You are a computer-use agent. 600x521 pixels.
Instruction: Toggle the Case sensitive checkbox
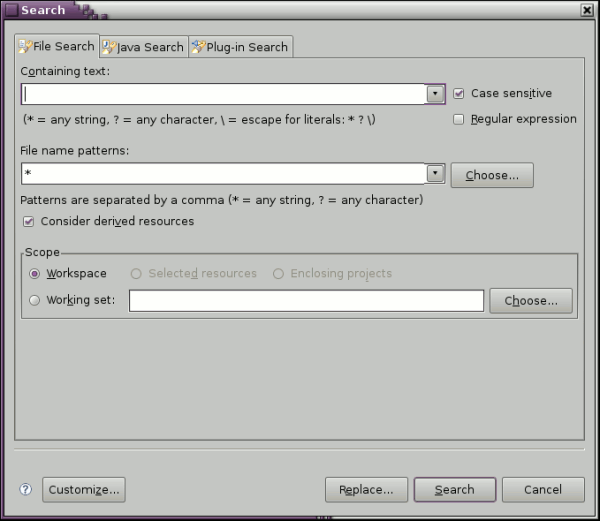tap(458, 93)
